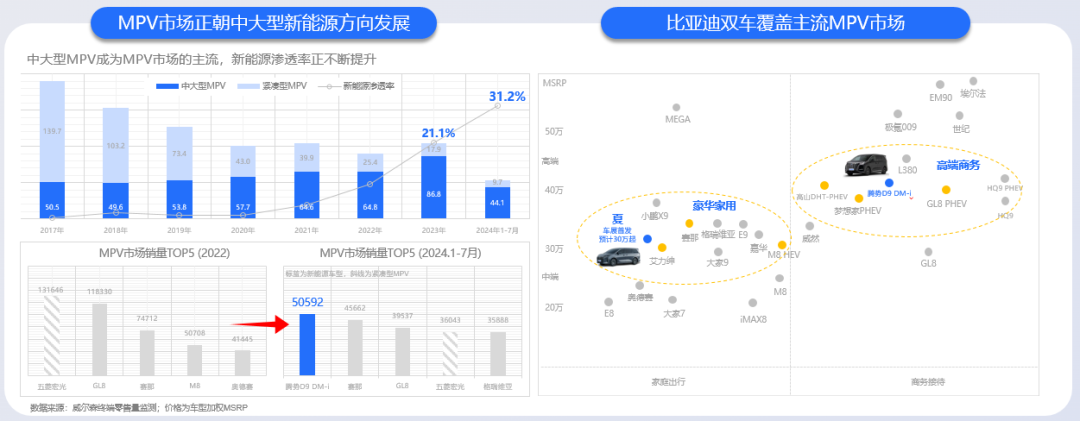The height and width of the screenshot is (421, 1080).
Task: Click the 埃尔法 scatter label
Action: point(973,93)
